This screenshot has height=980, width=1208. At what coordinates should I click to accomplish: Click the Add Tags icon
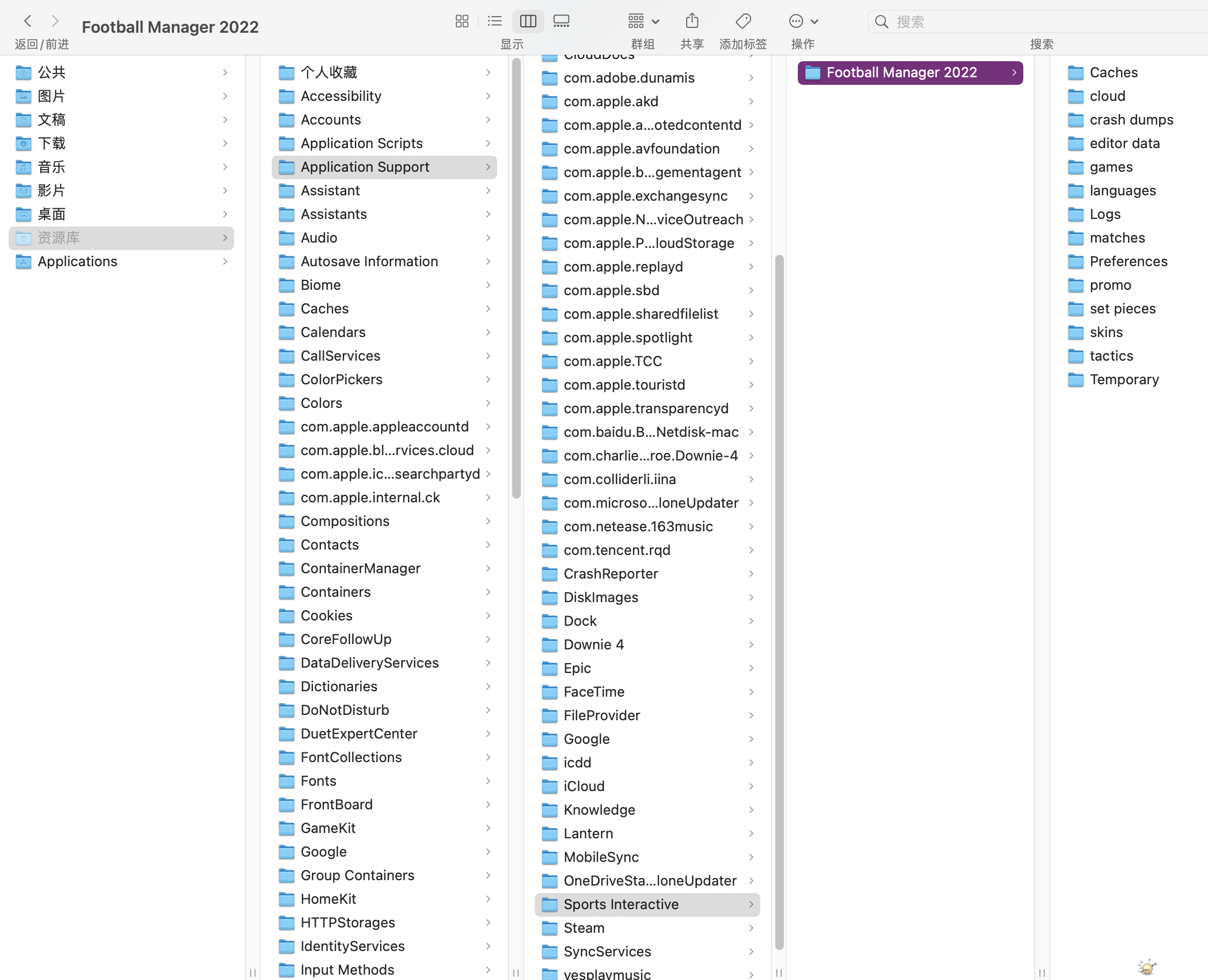[x=743, y=21]
